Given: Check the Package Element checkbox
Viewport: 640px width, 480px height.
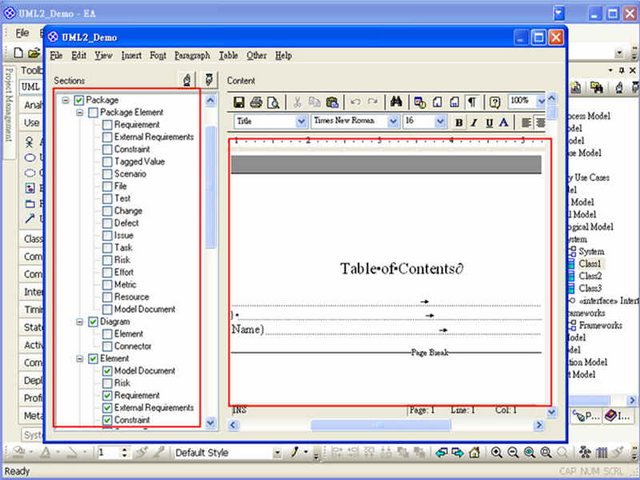Looking at the screenshot, I should (x=93, y=112).
